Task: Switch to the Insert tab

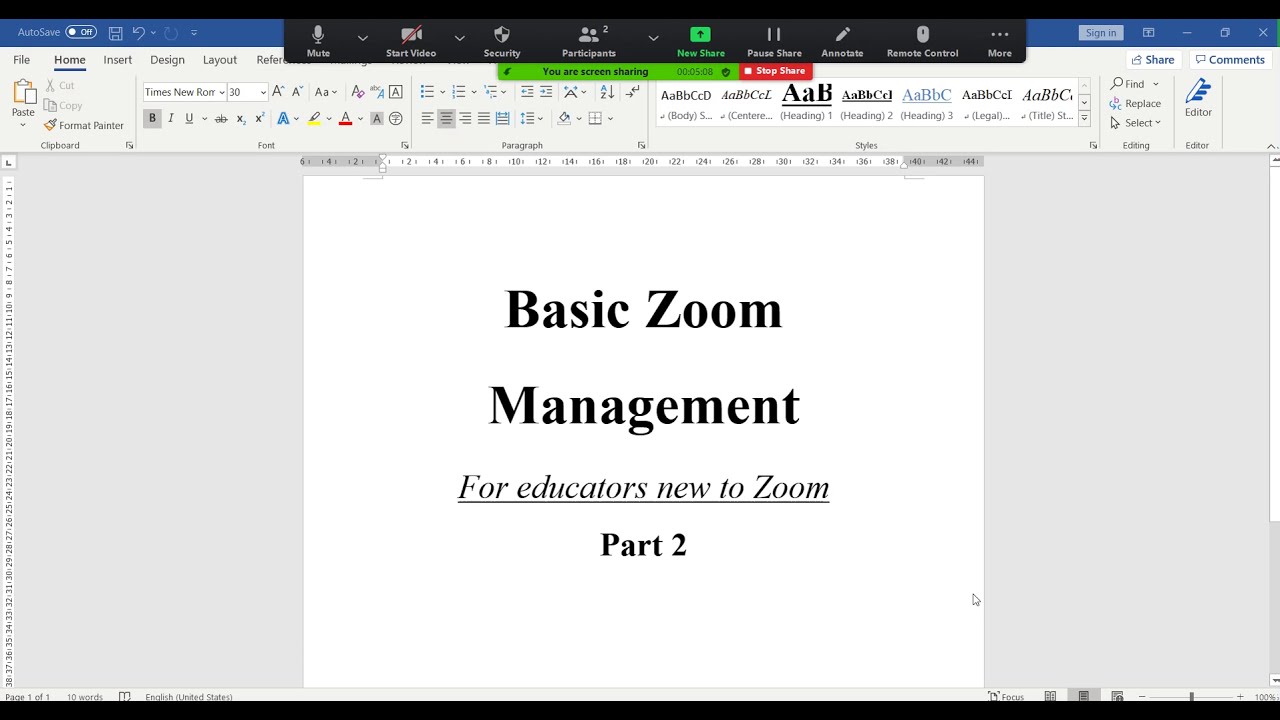Action: pos(118,60)
